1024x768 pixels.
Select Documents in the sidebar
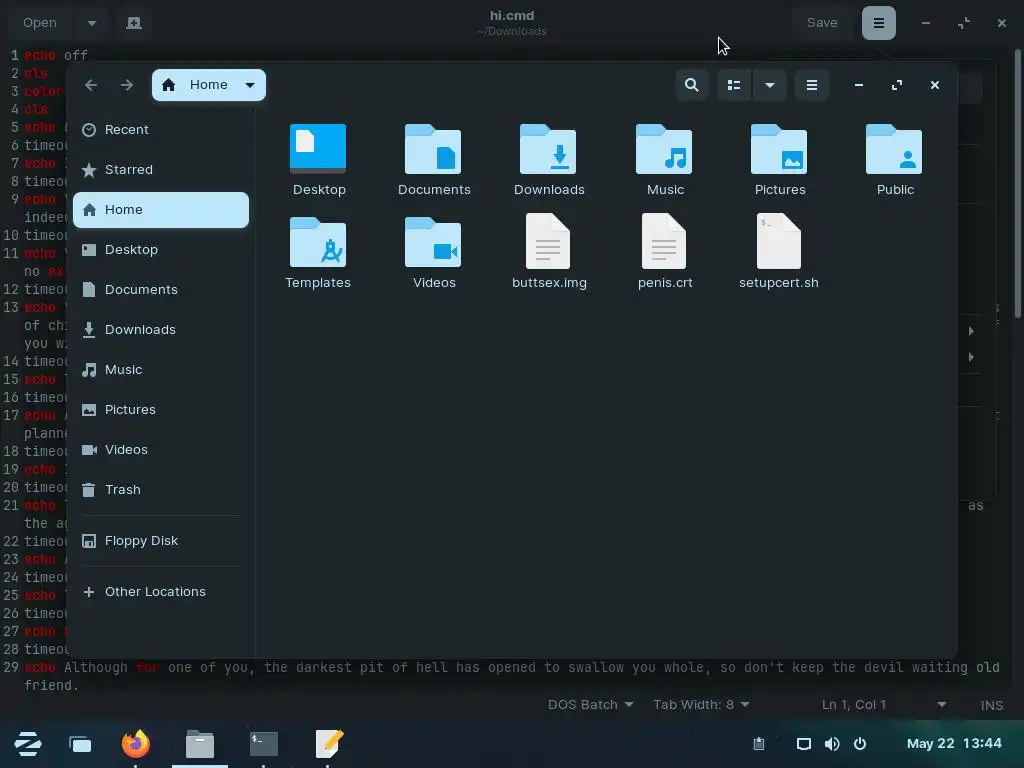click(161, 289)
